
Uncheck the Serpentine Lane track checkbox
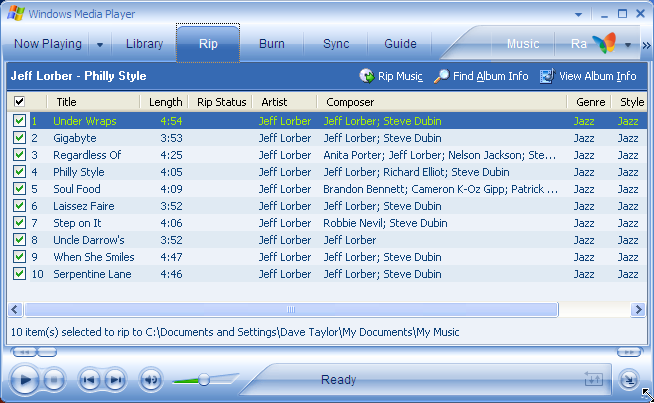click(x=19, y=274)
